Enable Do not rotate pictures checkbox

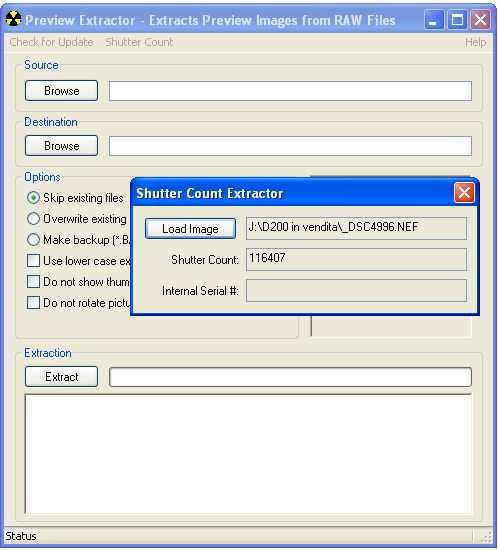33,303
